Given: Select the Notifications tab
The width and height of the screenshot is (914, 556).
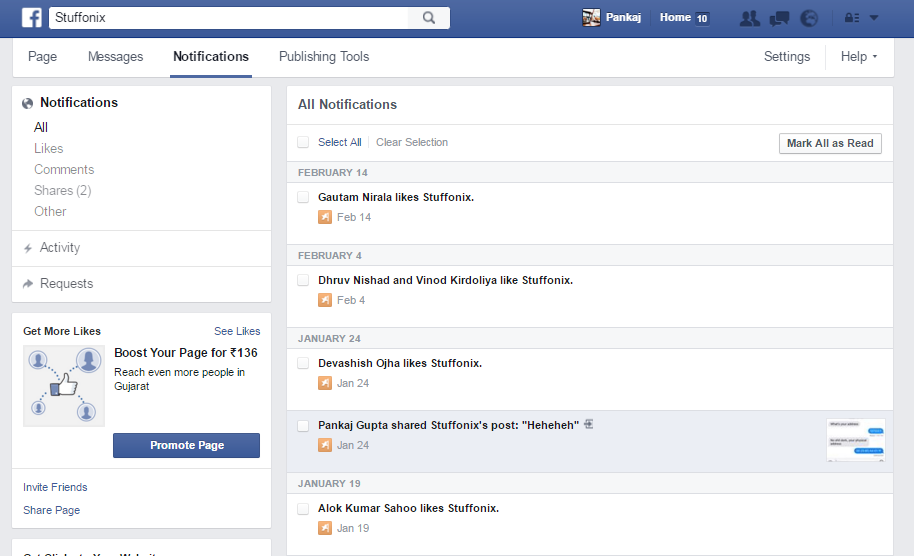Looking at the screenshot, I should [x=211, y=57].
